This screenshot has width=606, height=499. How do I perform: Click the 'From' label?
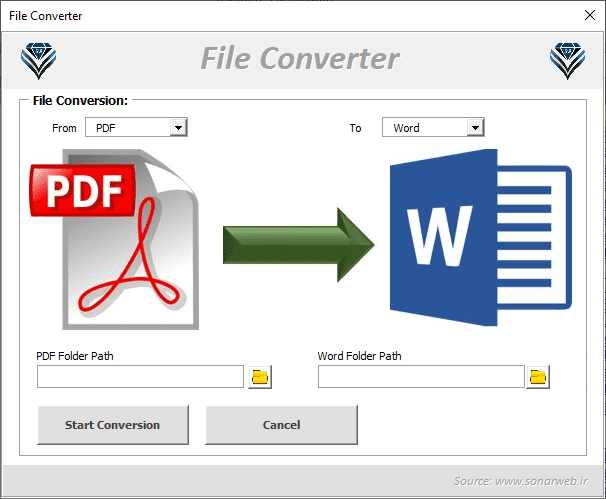64,128
